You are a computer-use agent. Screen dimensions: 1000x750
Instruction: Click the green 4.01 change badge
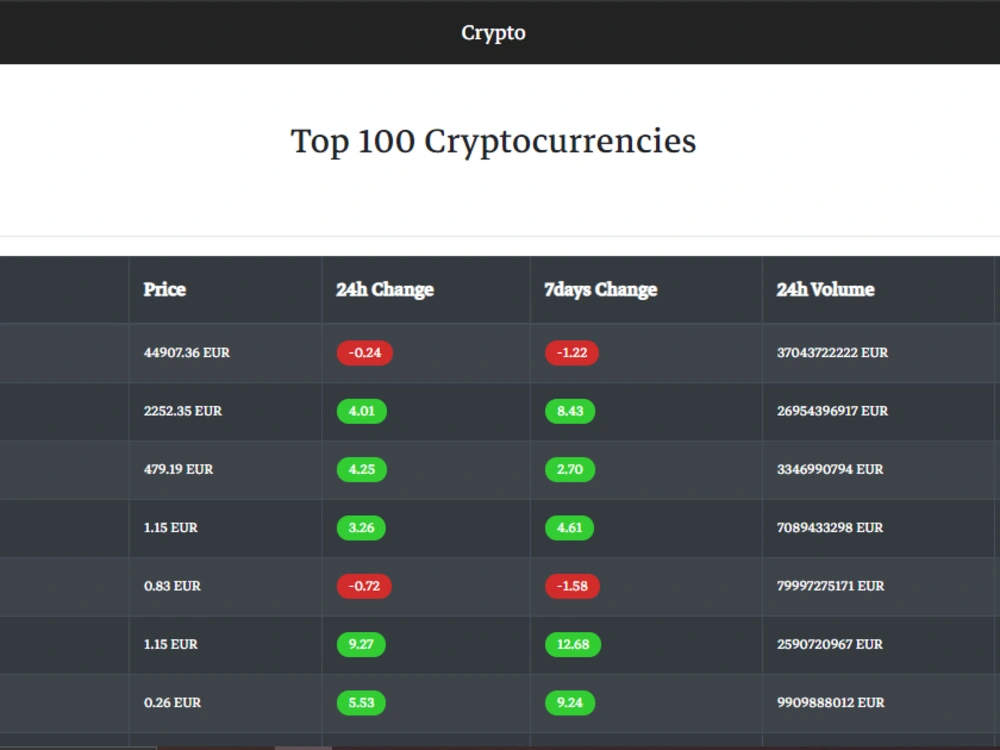(x=362, y=411)
